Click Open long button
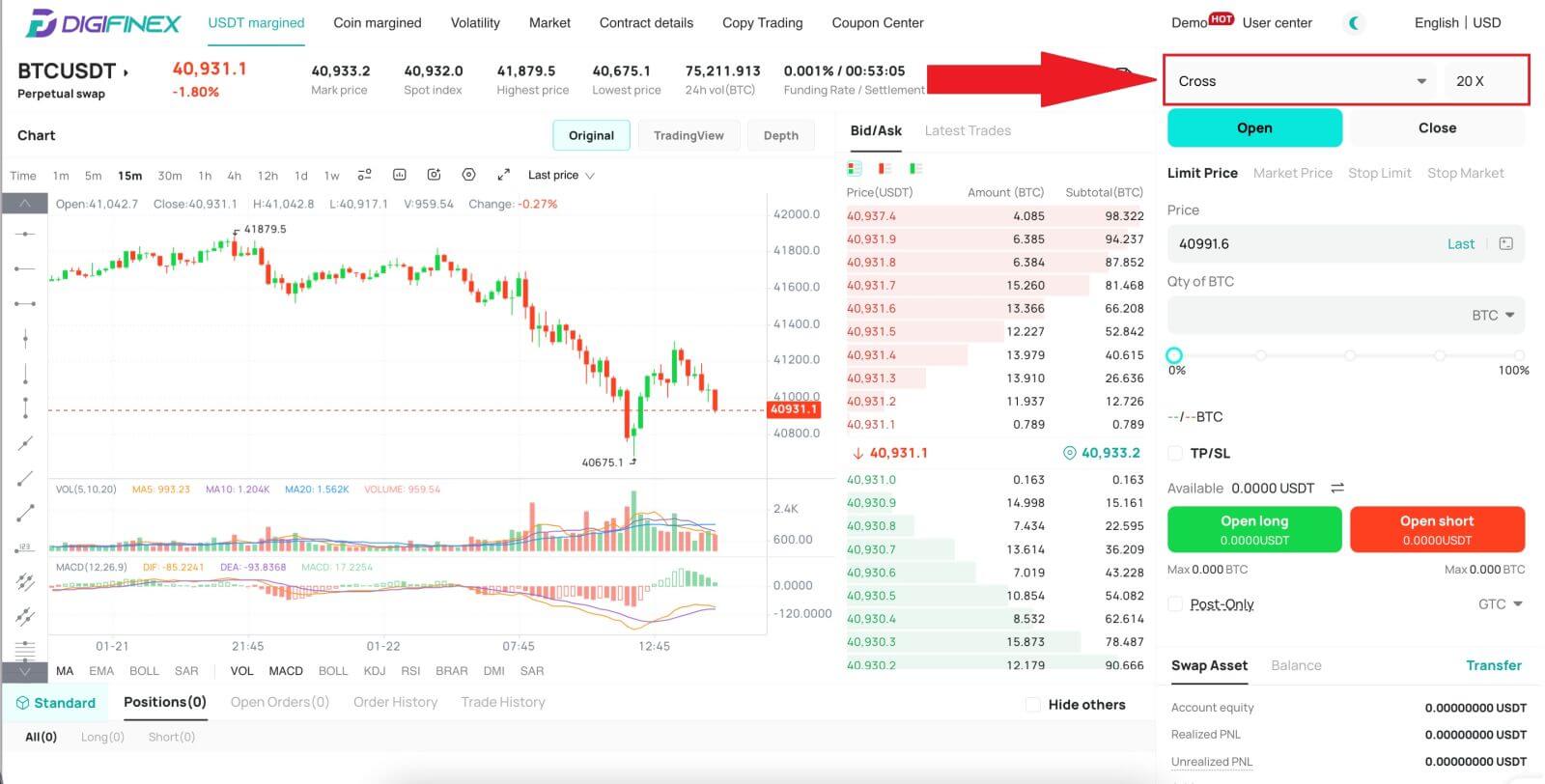The image size is (1545, 784). 1254,529
